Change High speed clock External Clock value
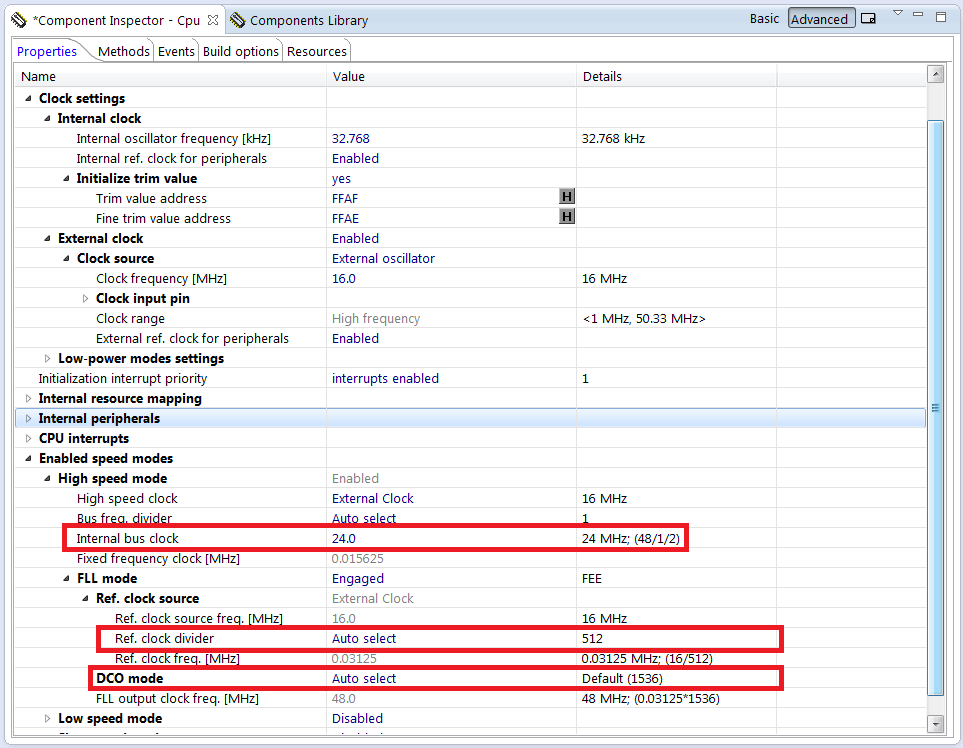Viewport: 963px width, 748px height. [x=373, y=499]
